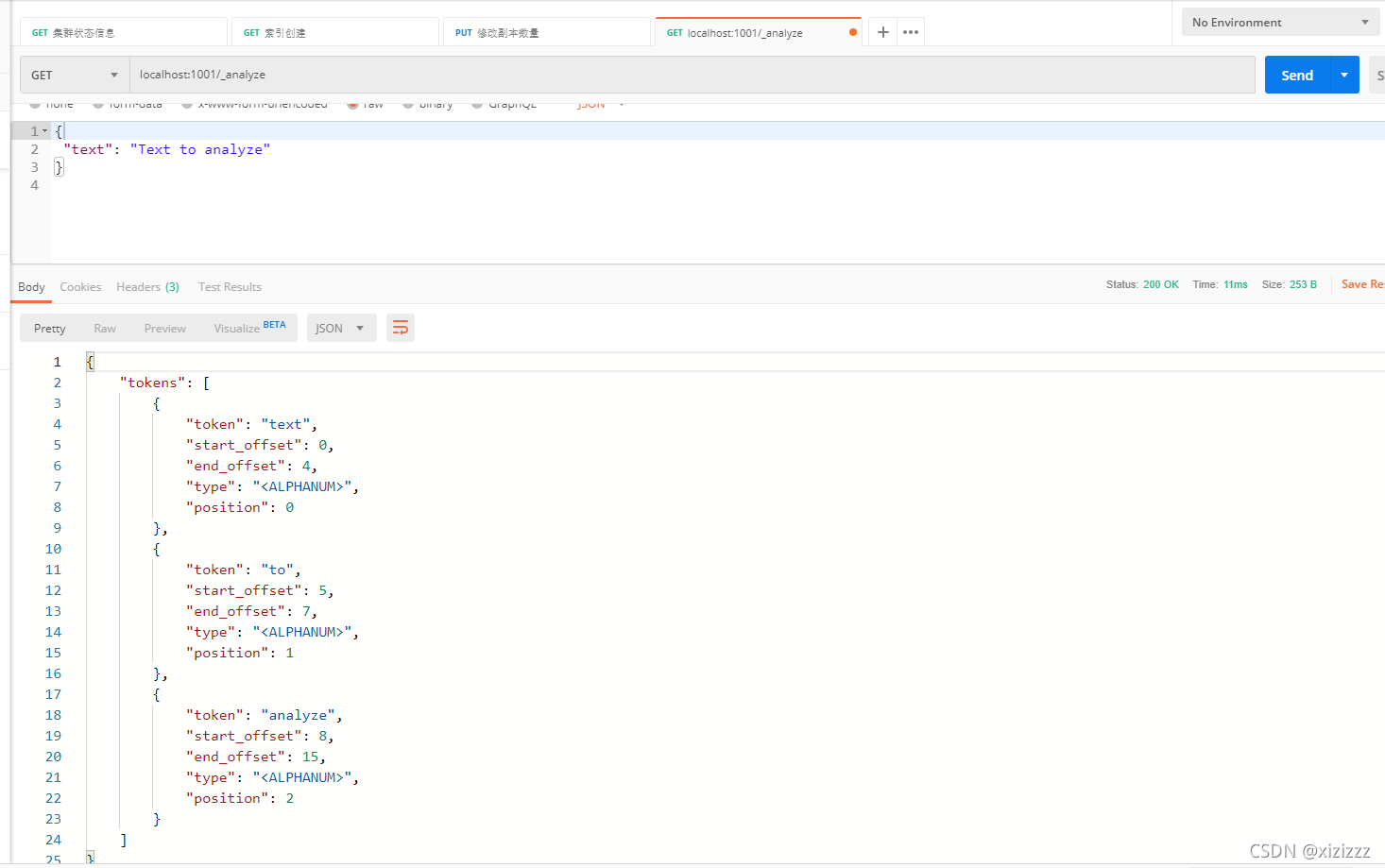This screenshot has width=1385, height=868.
Task: Click the unsaved-changes dot on the _analyze tab
Action: coord(853,32)
